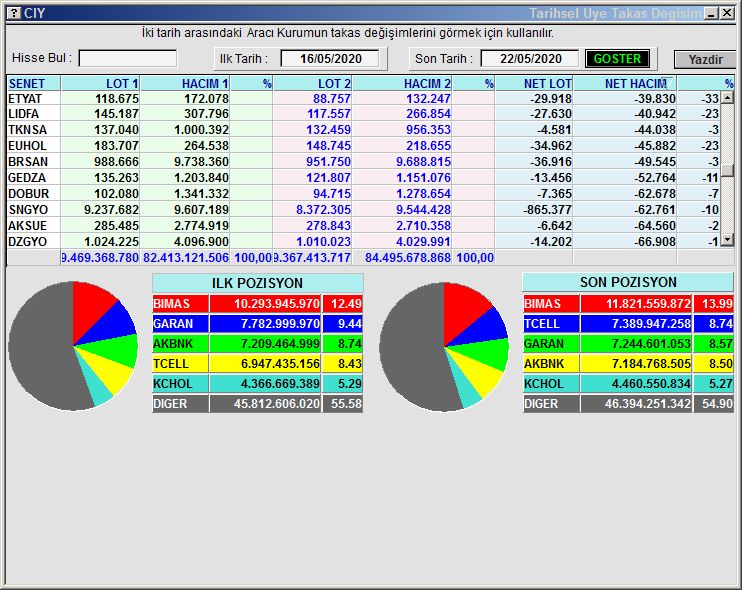Click NET HACIM value -66.908

point(655,242)
